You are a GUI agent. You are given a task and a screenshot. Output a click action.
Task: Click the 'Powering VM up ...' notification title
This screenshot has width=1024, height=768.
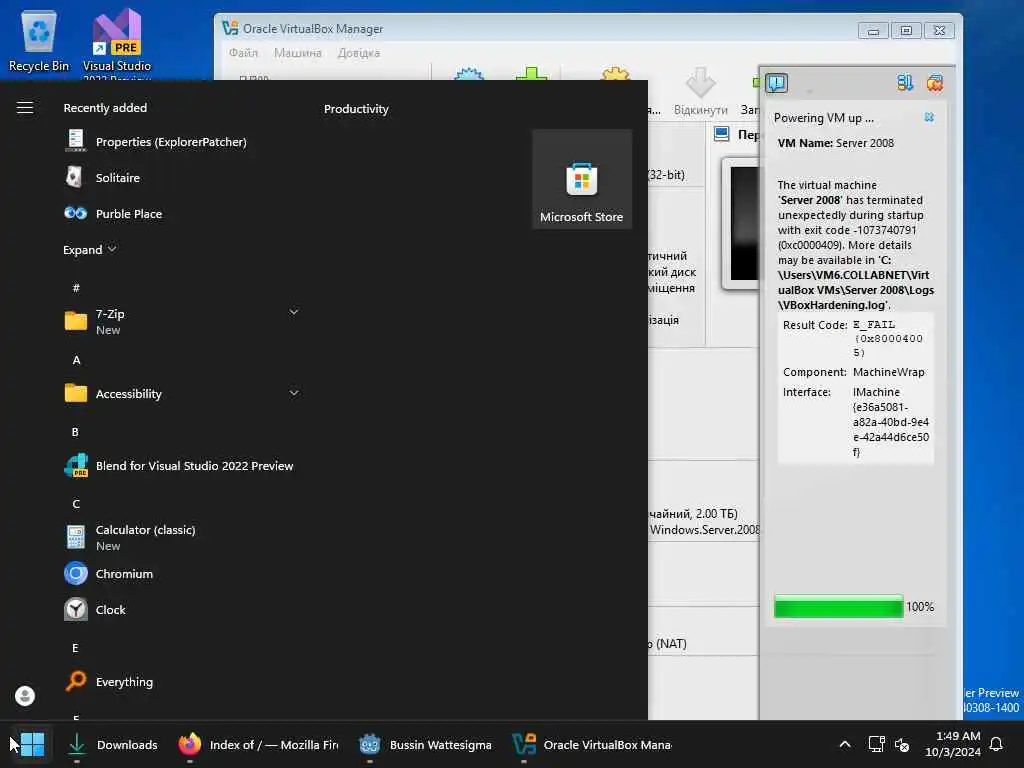824,118
